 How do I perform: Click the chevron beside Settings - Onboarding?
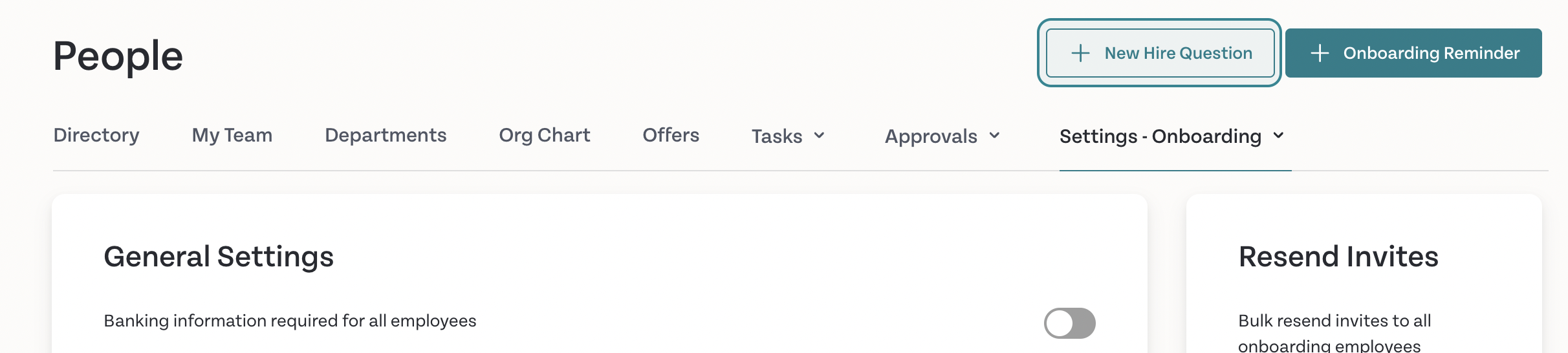tap(1278, 136)
